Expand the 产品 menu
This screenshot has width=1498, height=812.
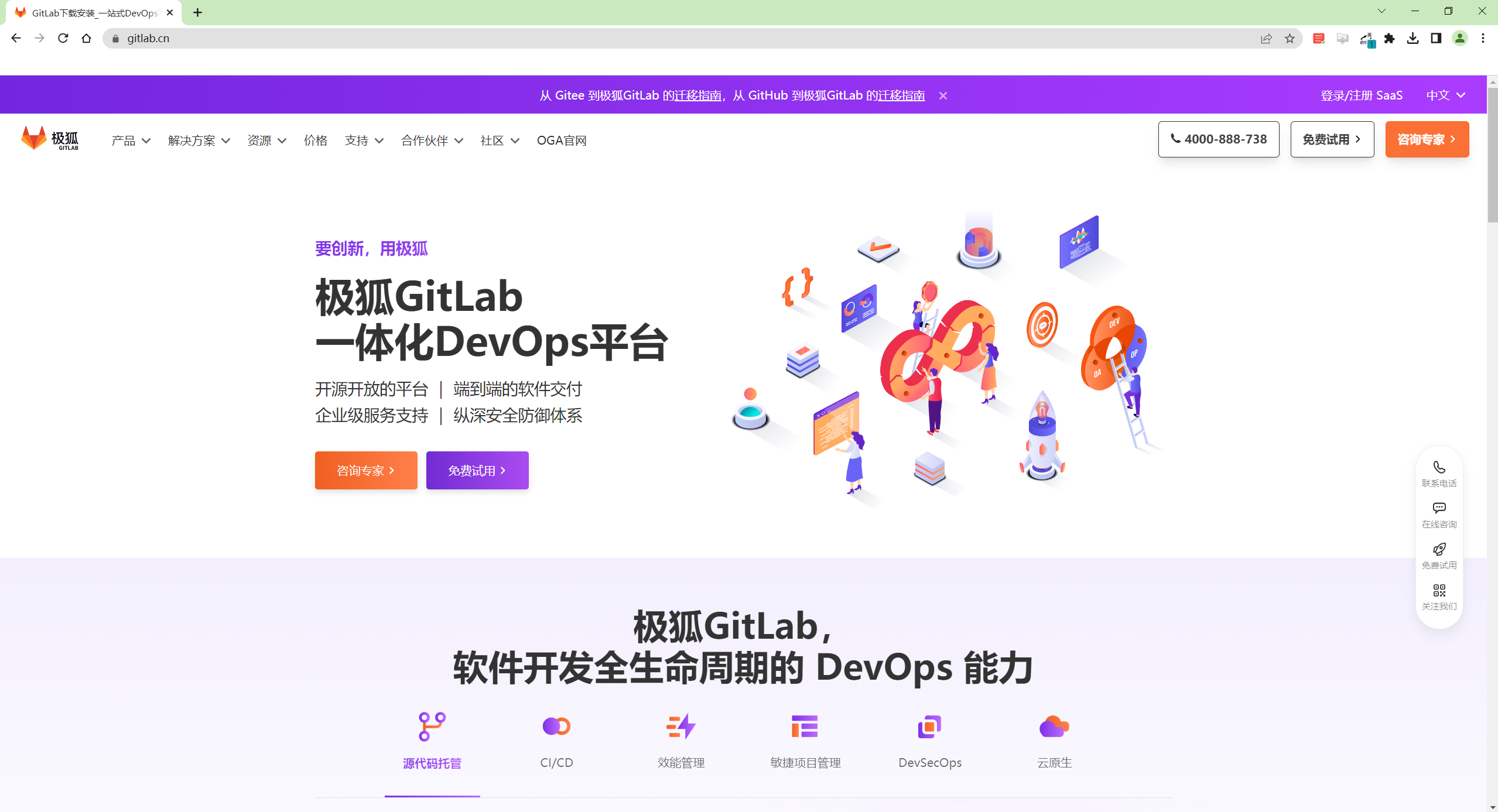point(131,141)
